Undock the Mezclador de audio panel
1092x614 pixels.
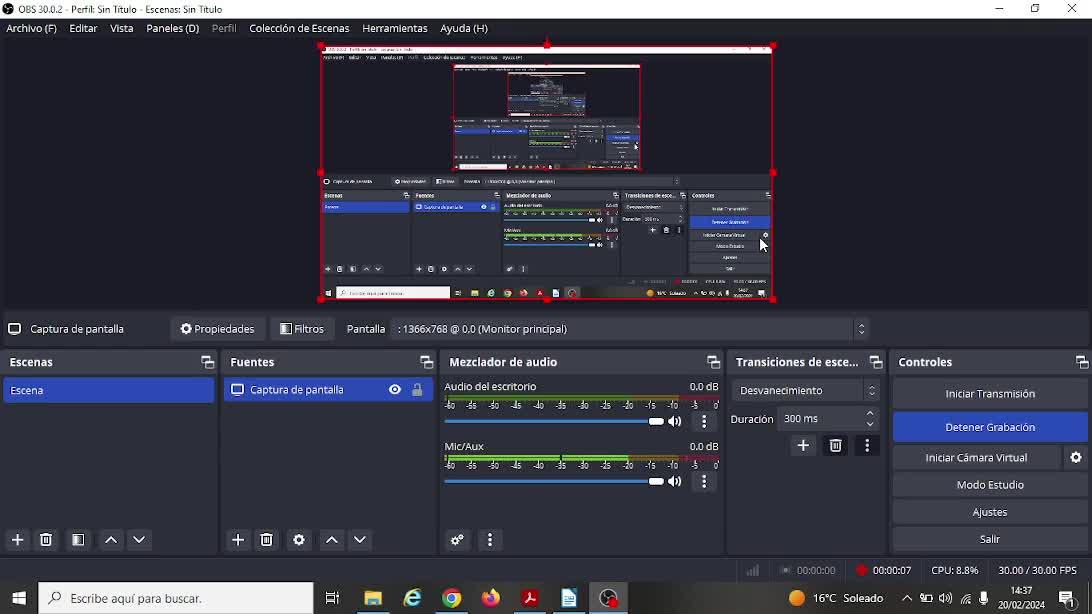coord(713,362)
